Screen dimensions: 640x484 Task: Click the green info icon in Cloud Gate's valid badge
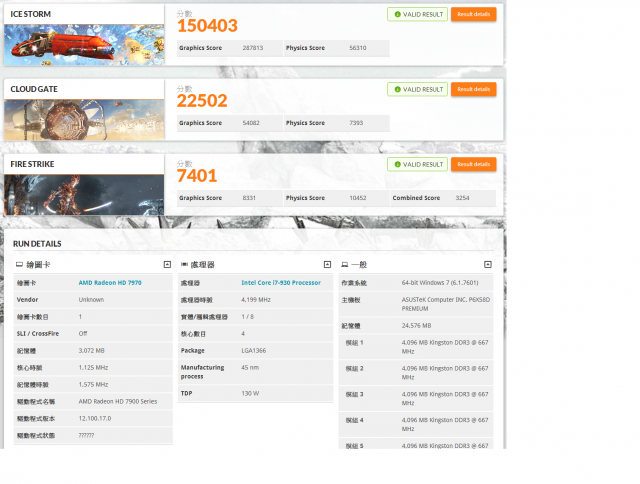[398, 89]
